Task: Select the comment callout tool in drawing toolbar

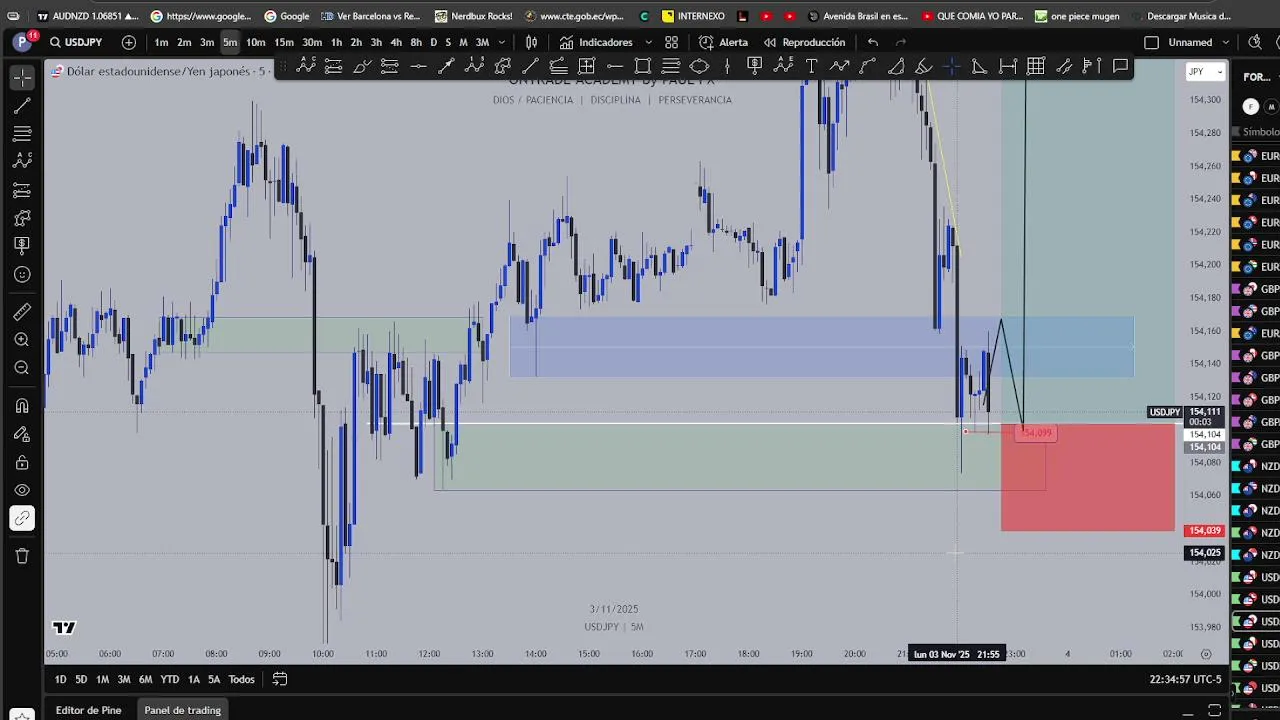Action: [x=1120, y=66]
